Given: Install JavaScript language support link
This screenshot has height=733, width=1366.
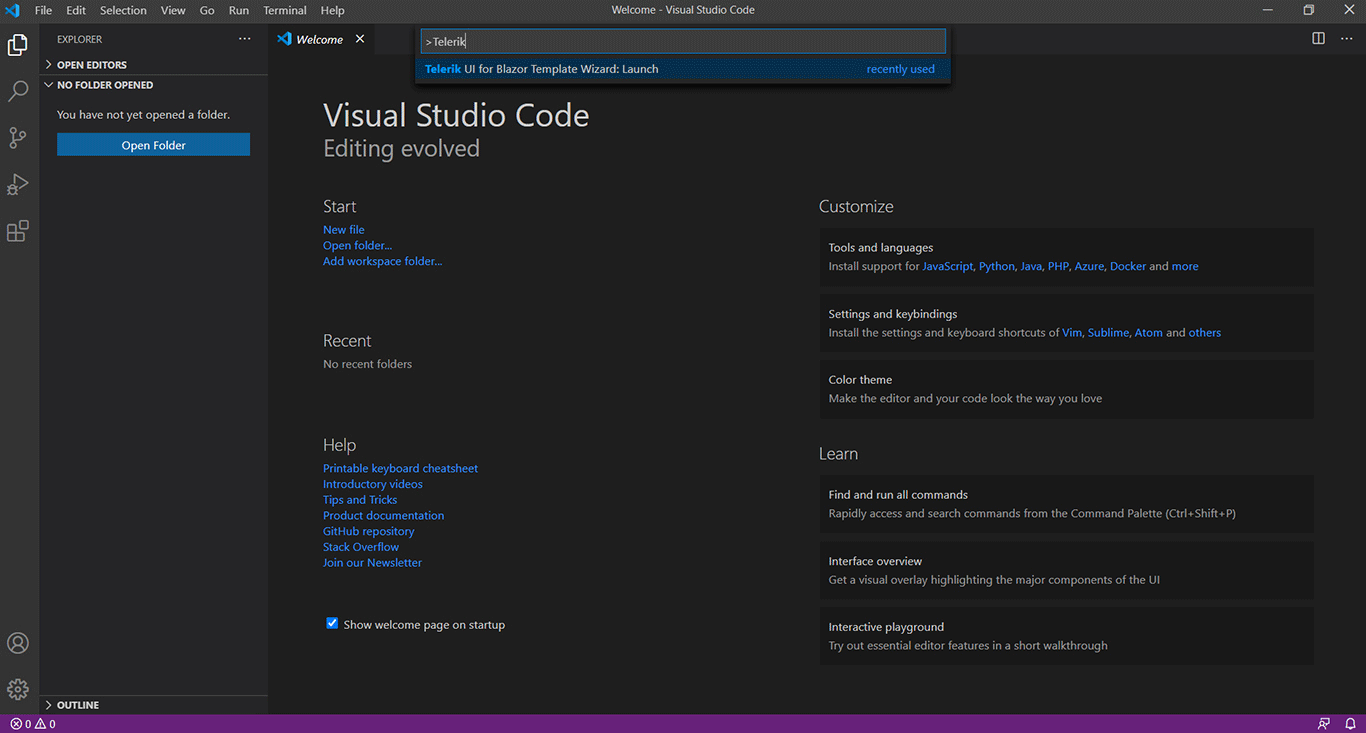Looking at the screenshot, I should click(947, 266).
